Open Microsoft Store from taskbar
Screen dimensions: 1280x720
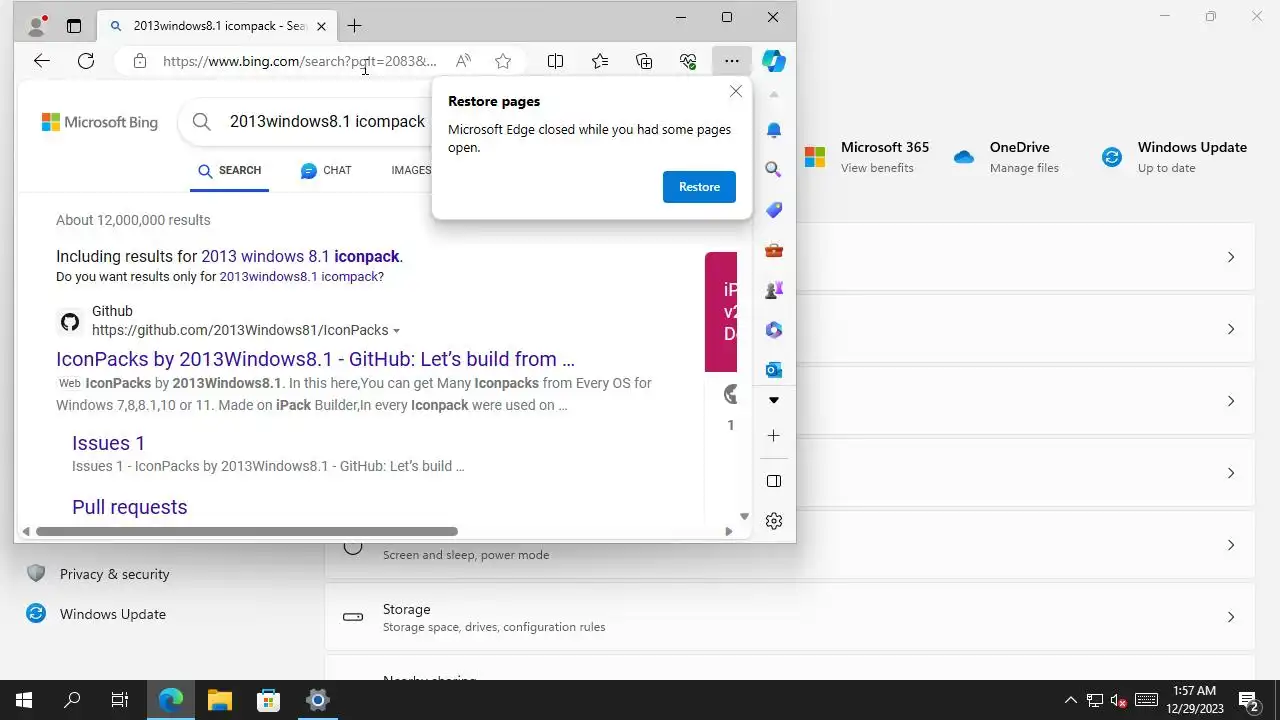point(269,700)
